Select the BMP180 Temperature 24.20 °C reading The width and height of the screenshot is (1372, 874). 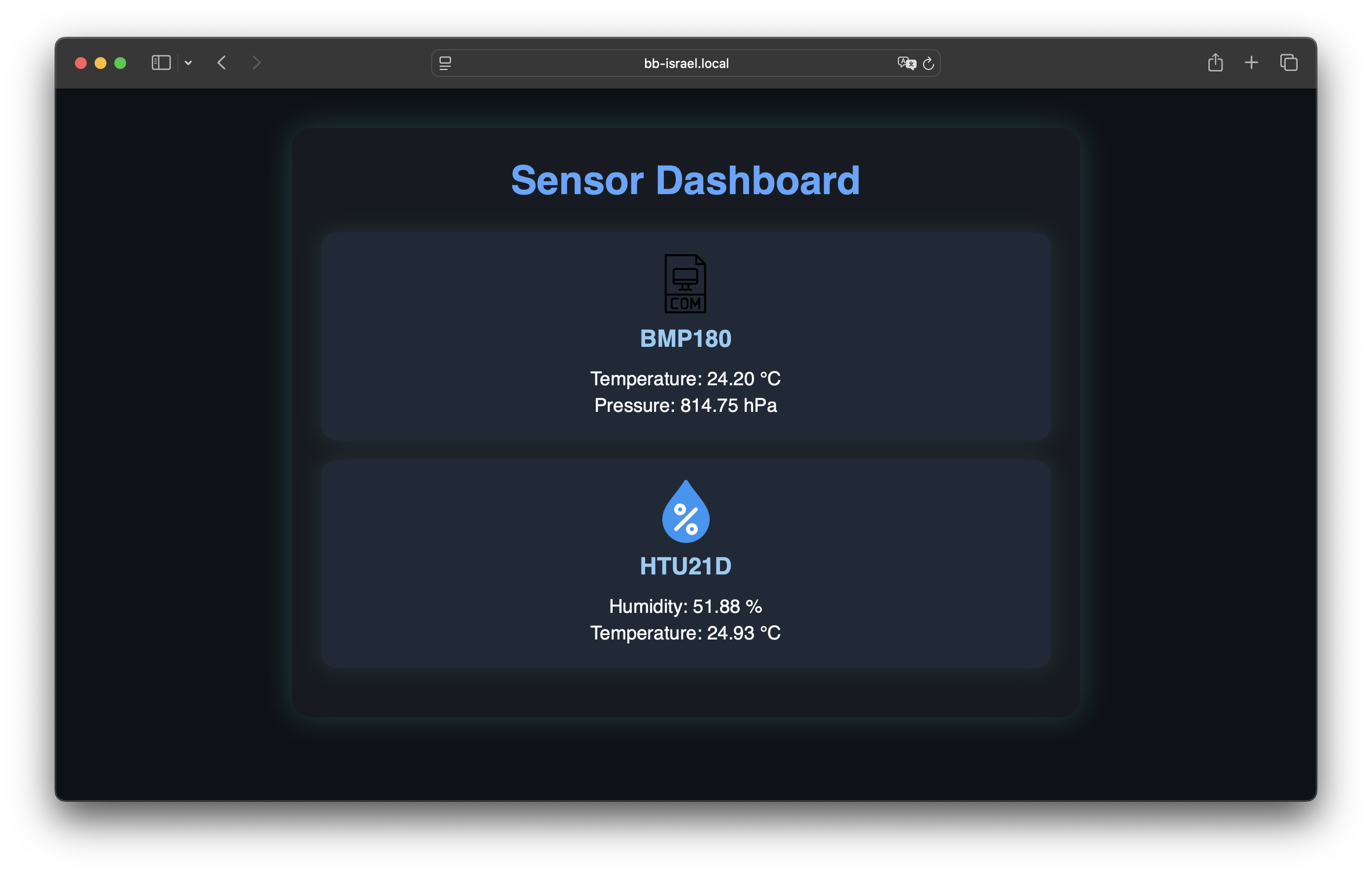686,379
